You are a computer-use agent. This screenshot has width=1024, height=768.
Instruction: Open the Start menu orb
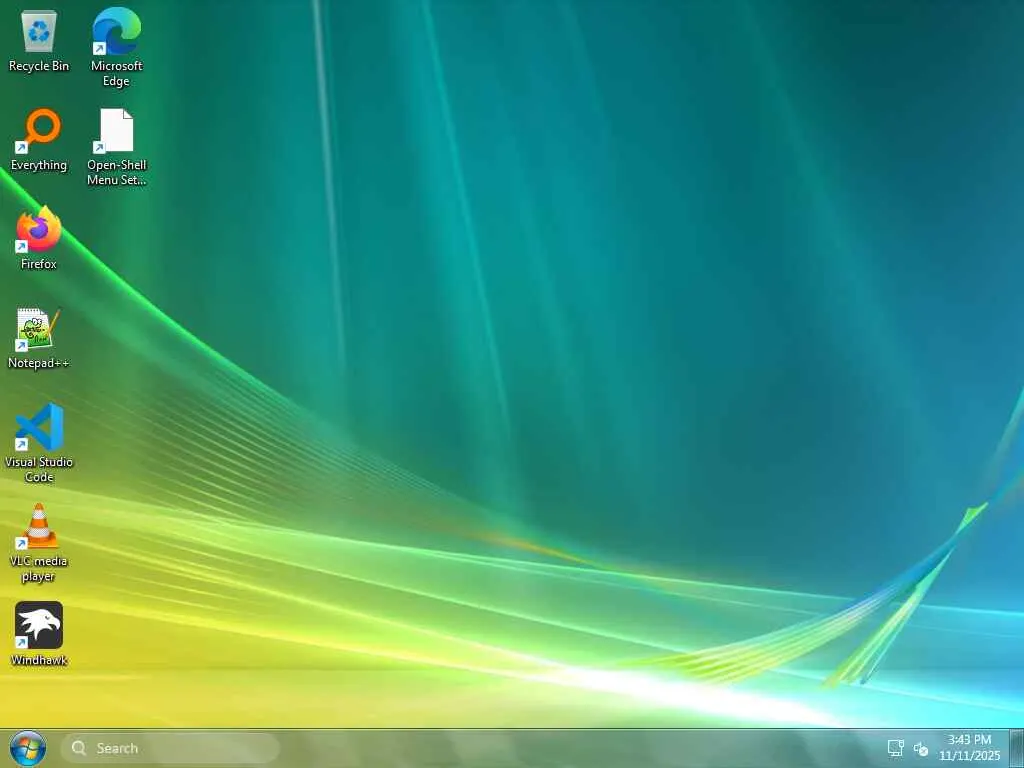27,748
